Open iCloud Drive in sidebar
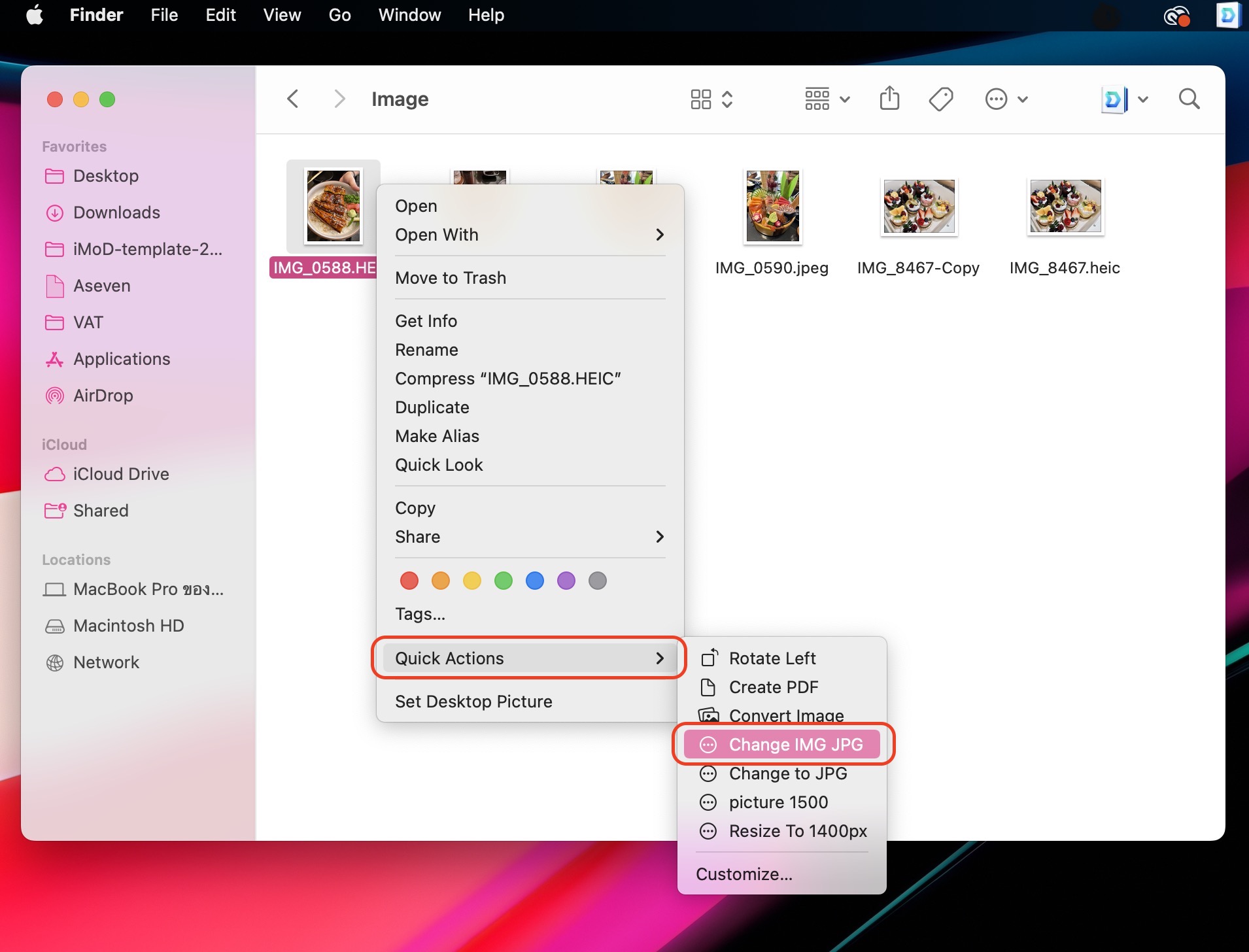This screenshot has width=1249, height=952. 120,474
